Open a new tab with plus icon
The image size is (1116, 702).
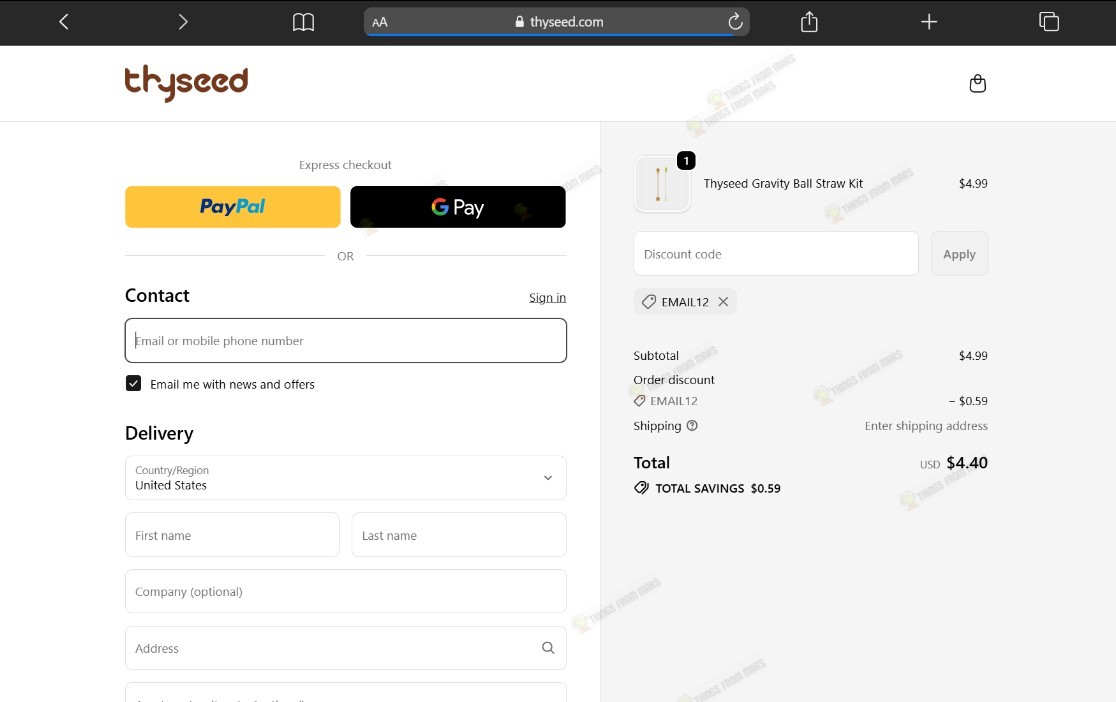point(929,22)
